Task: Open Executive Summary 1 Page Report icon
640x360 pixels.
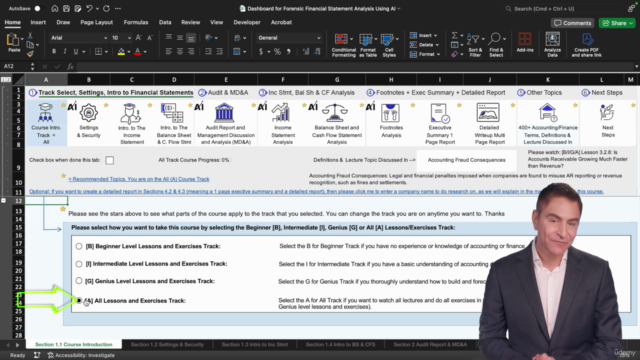Action: 440,113
